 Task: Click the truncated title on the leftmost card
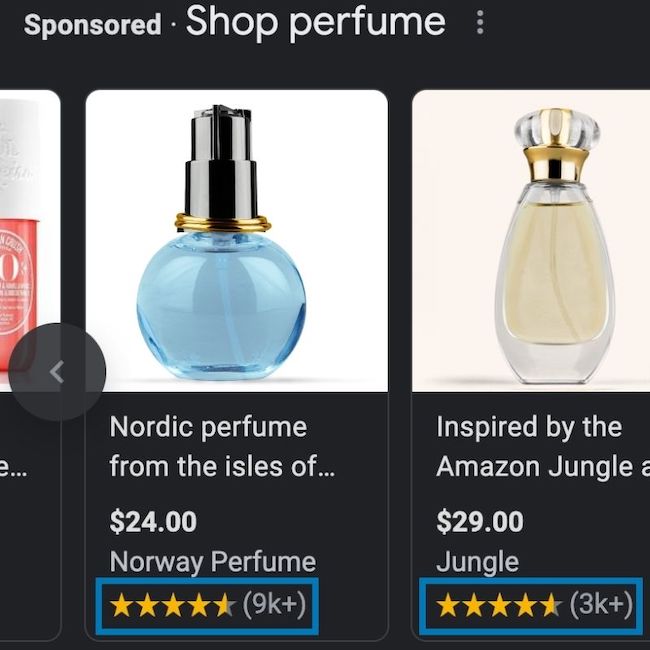pos(10,467)
